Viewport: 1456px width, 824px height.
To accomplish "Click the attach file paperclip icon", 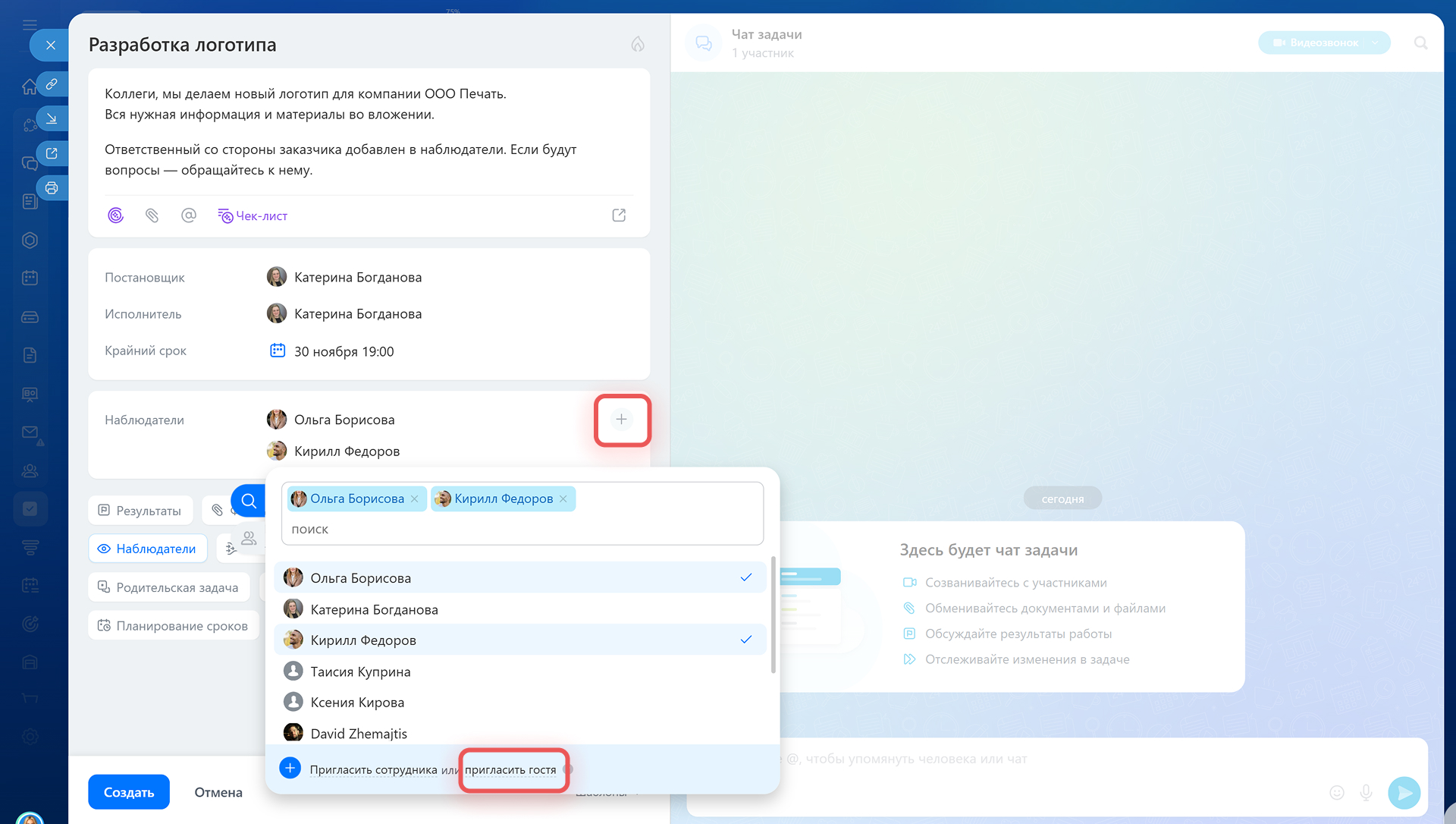I will [152, 215].
